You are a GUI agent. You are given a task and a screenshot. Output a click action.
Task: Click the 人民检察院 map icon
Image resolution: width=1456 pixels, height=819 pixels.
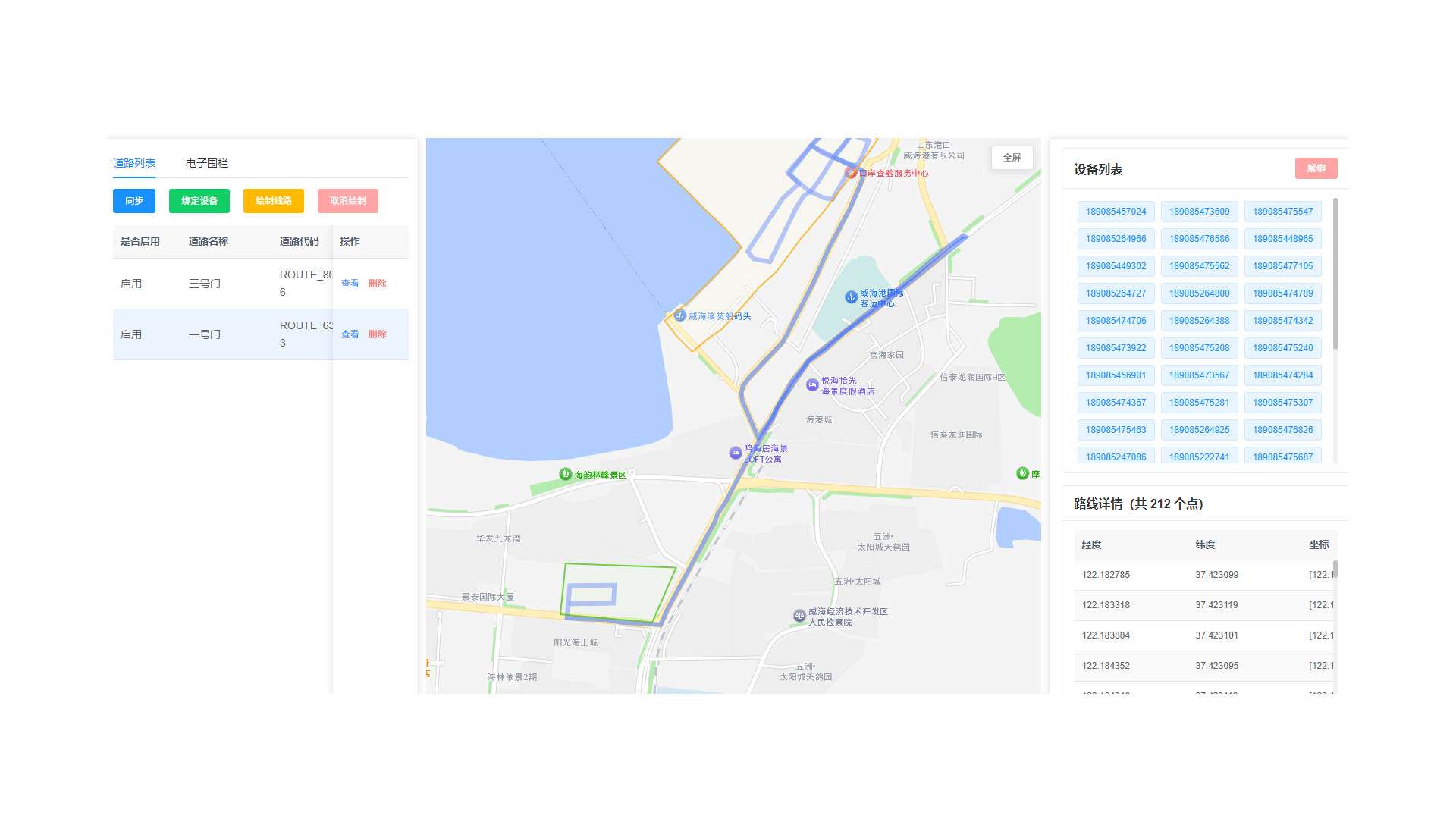[x=799, y=616]
